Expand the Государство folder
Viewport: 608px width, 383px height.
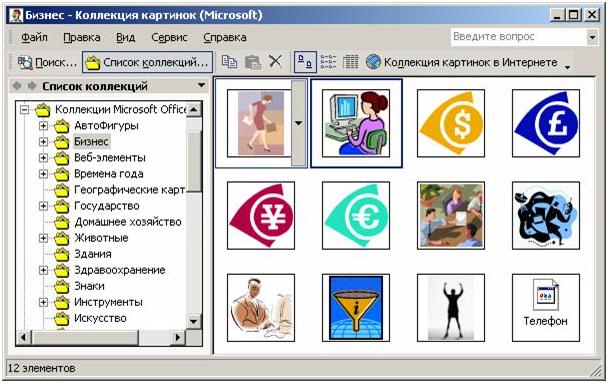[x=43, y=206]
